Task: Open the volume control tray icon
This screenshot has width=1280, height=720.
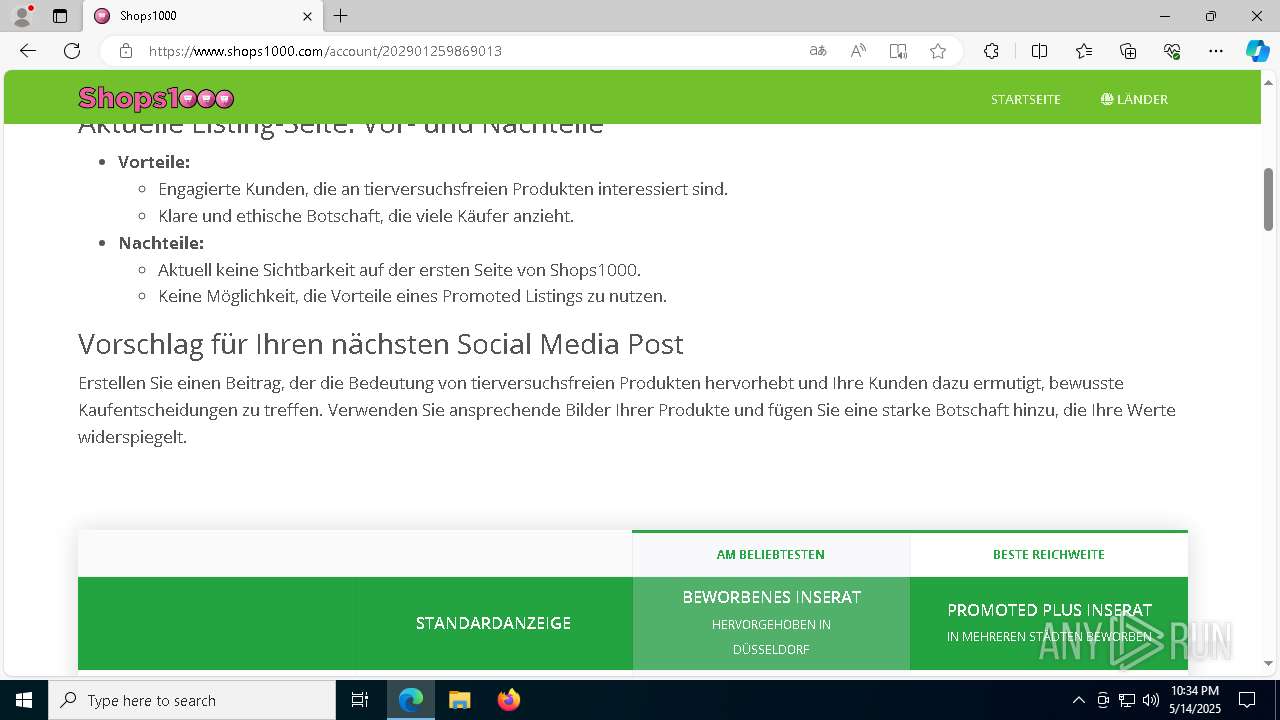Action: (x=1151, y=700)
